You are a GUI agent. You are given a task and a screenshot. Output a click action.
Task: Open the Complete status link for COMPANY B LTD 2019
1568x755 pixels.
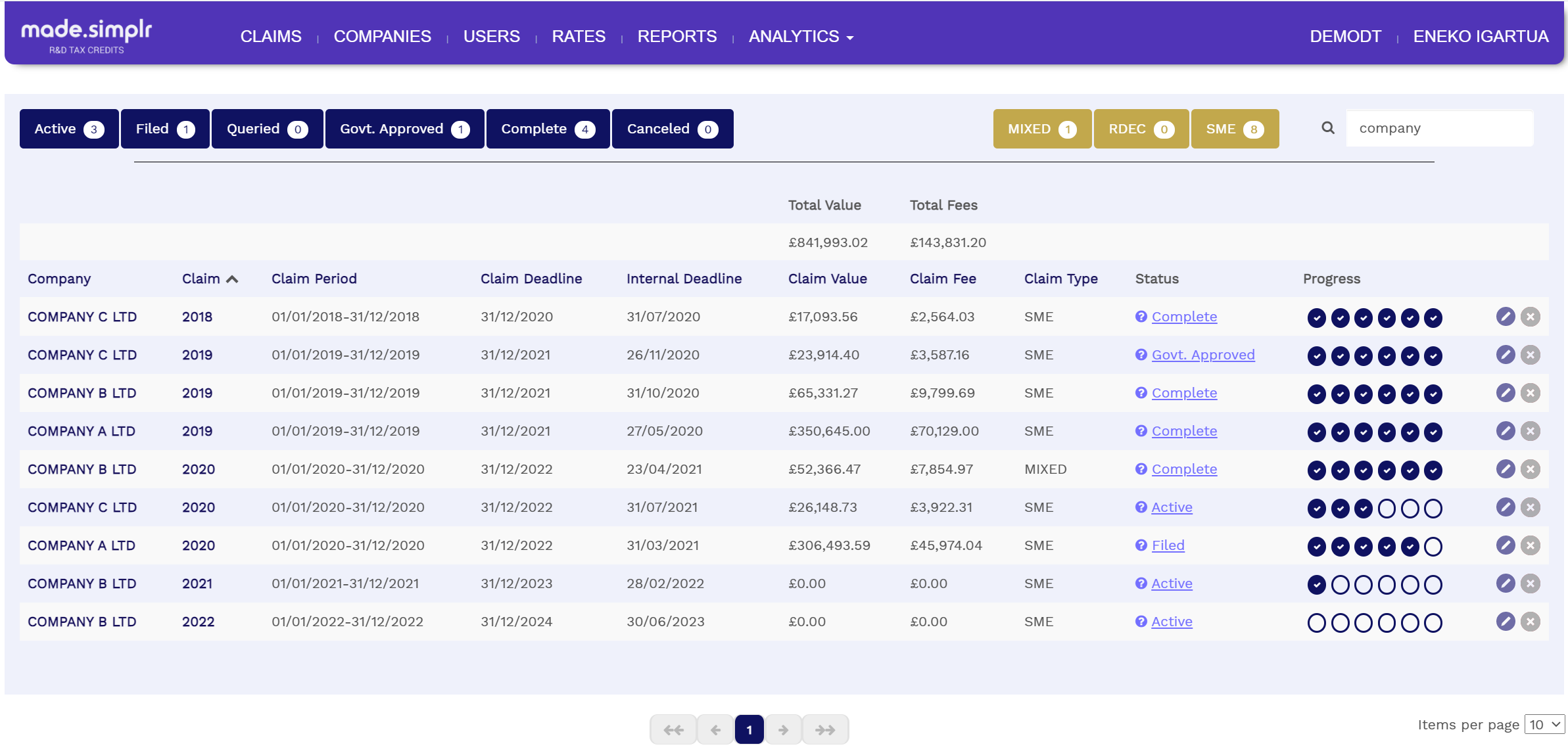(1184, 392)
